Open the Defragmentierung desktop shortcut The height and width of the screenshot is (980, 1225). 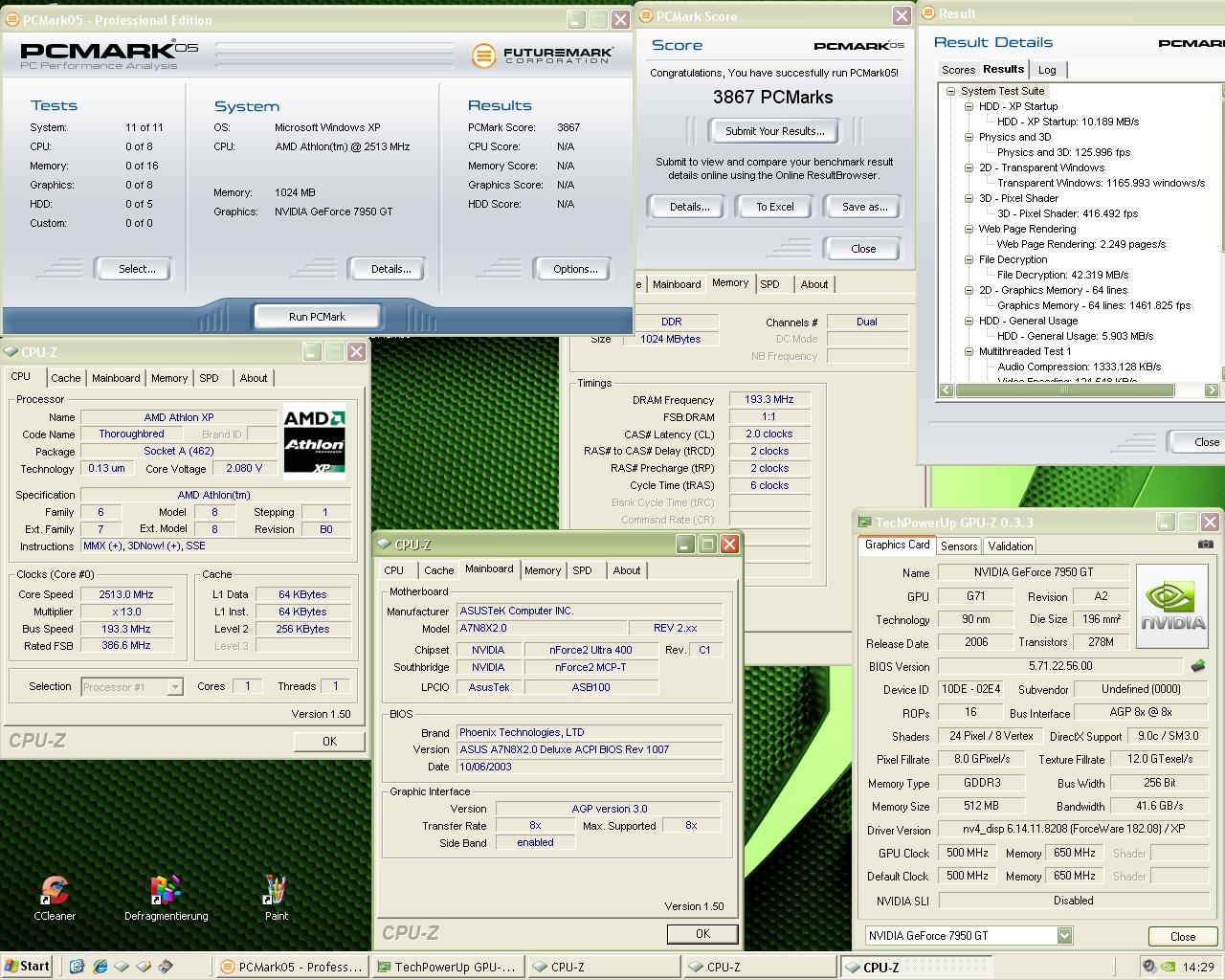[x=166, y=897]
